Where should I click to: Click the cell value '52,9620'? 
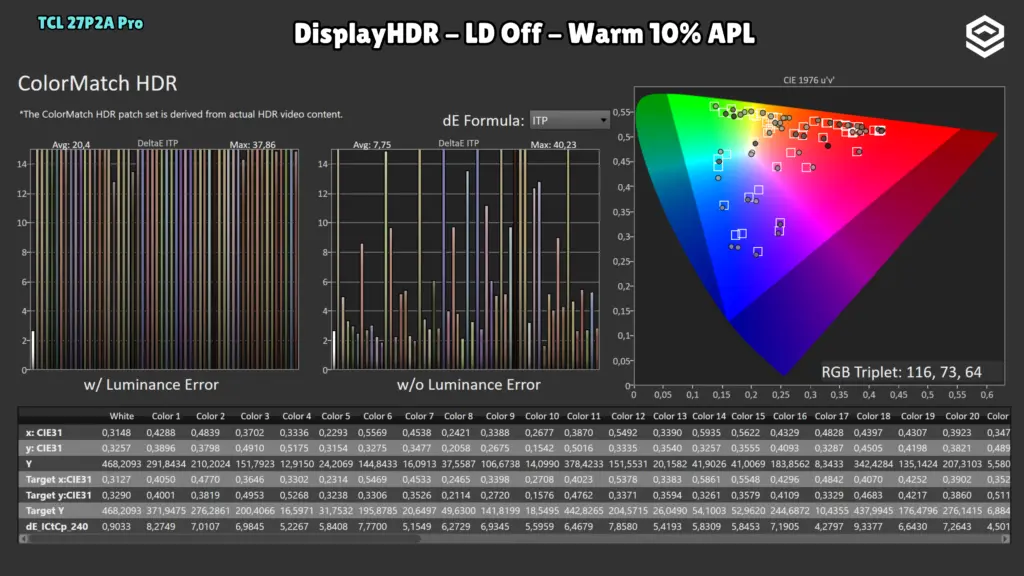748,511
